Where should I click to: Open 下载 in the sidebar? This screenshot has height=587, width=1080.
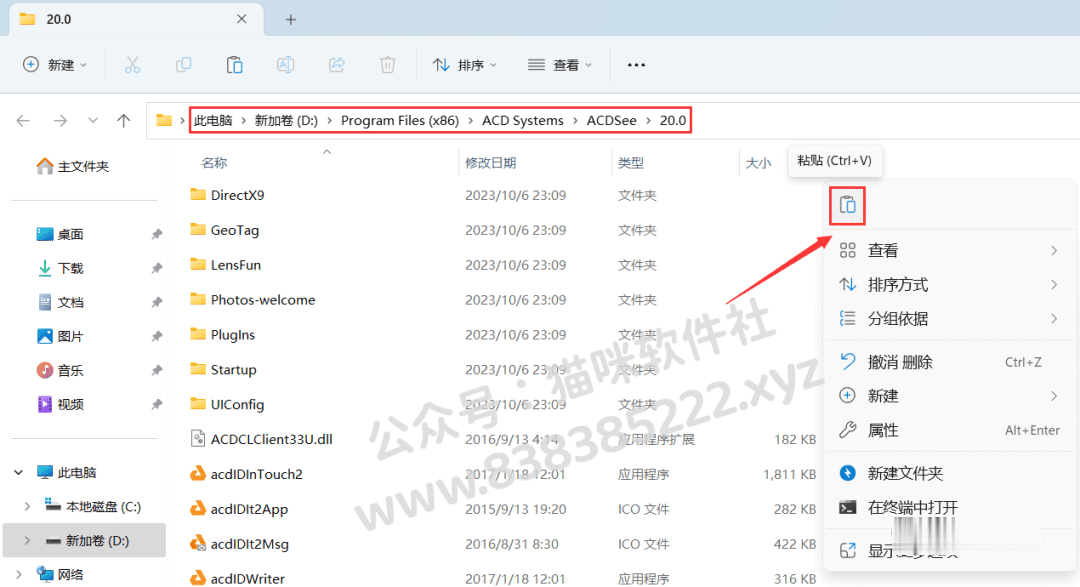click(60, 268)
